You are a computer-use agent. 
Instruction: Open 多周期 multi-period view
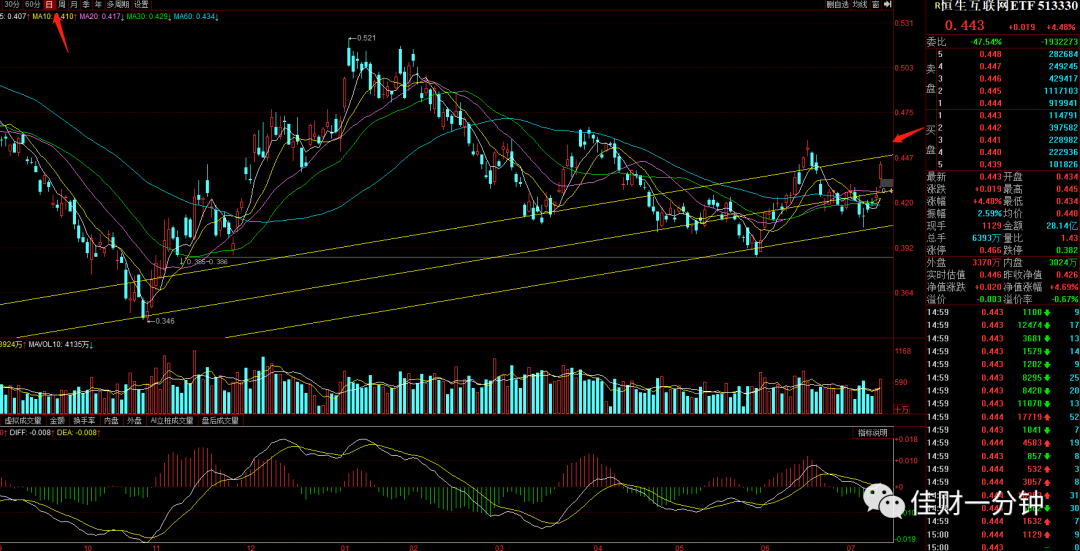point(118,4)
